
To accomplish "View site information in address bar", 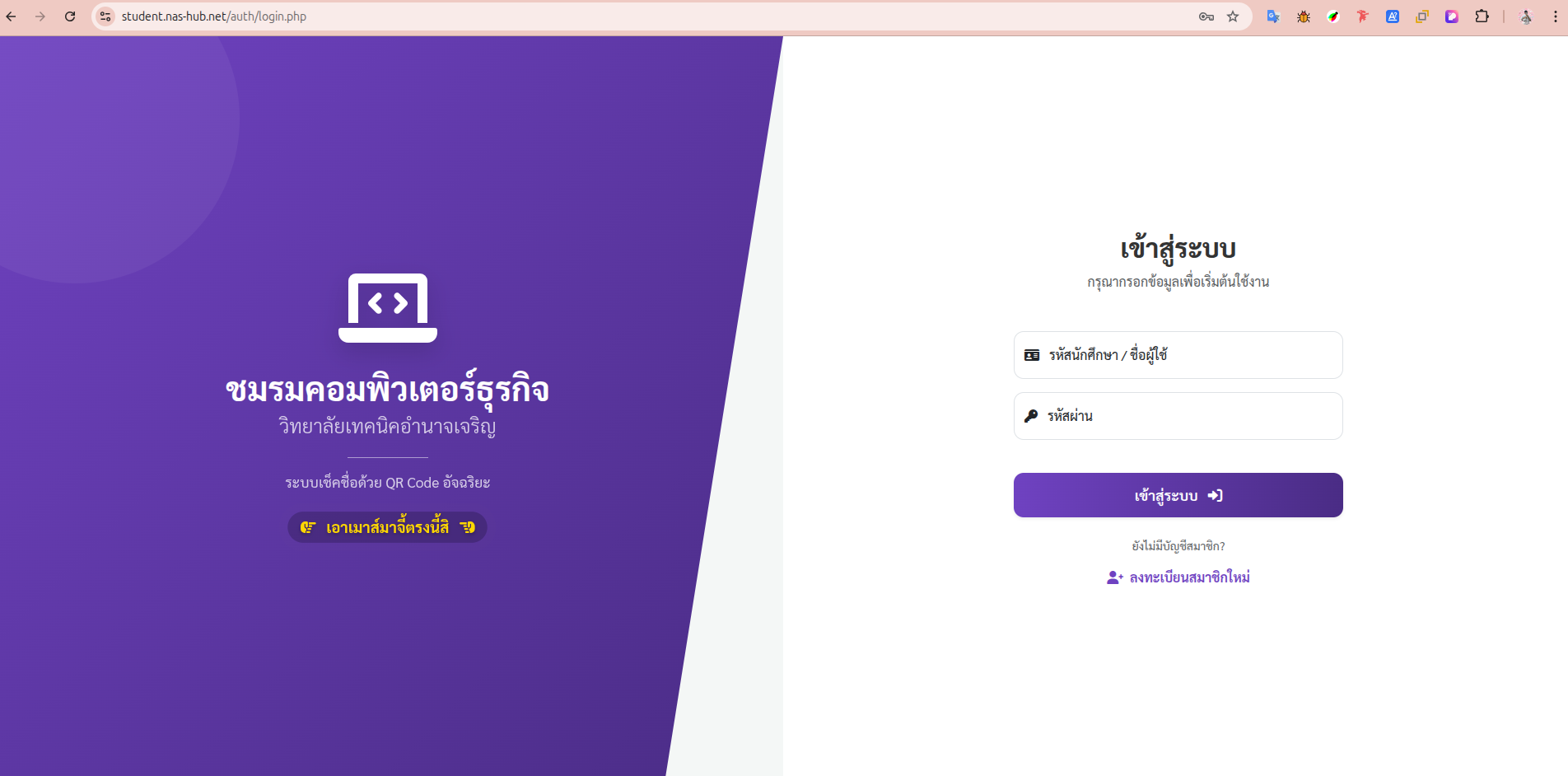I will [x=105, y=16].
